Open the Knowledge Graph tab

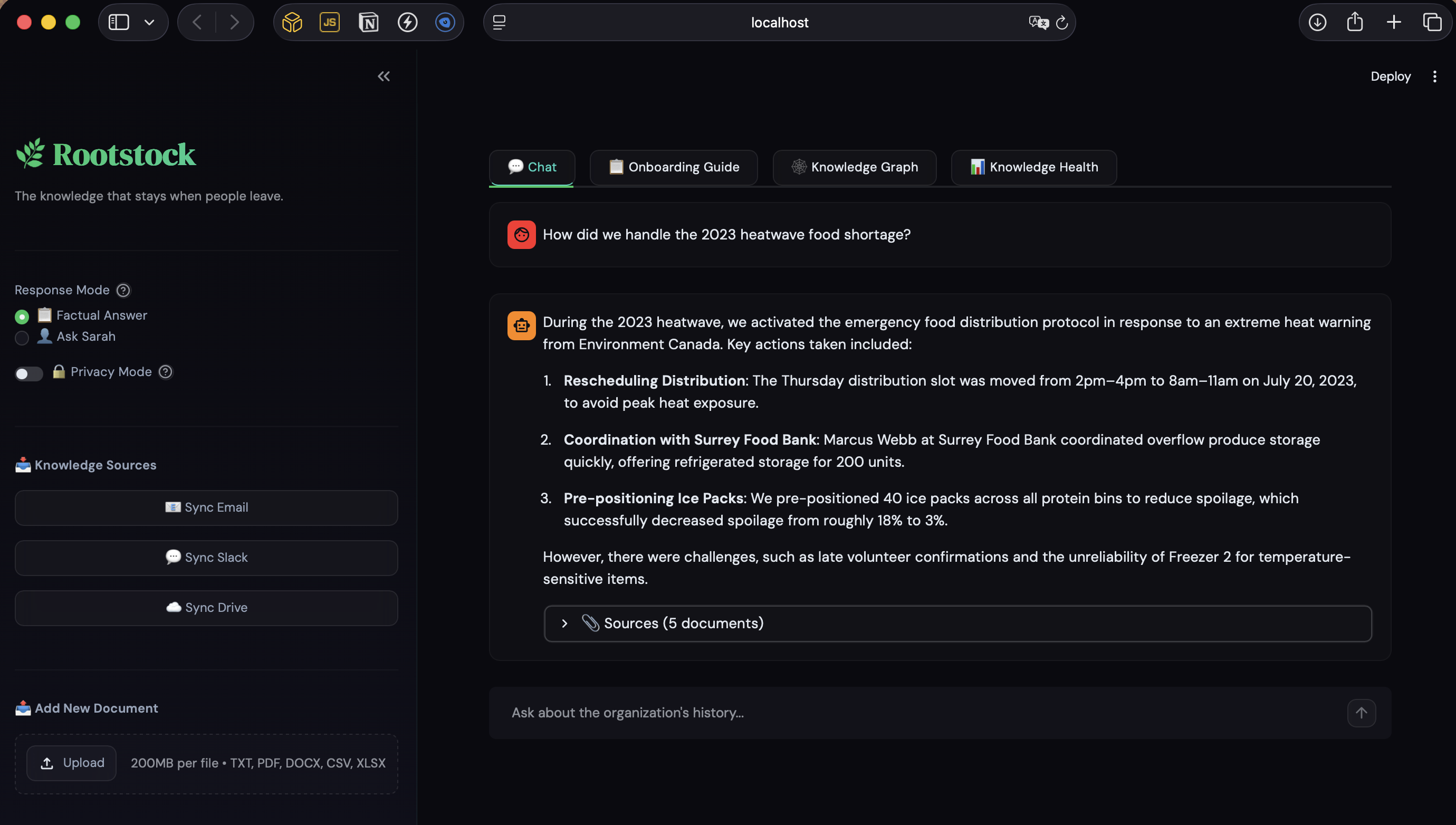pyautogui.click(x=854, y=167)
